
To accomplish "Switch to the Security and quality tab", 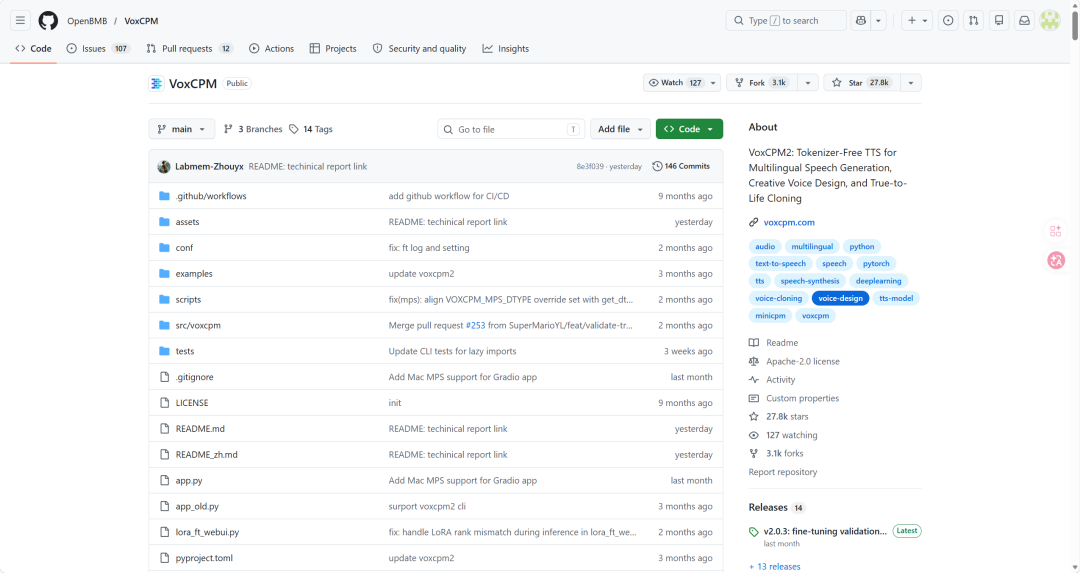I will (x=419, y=49).
